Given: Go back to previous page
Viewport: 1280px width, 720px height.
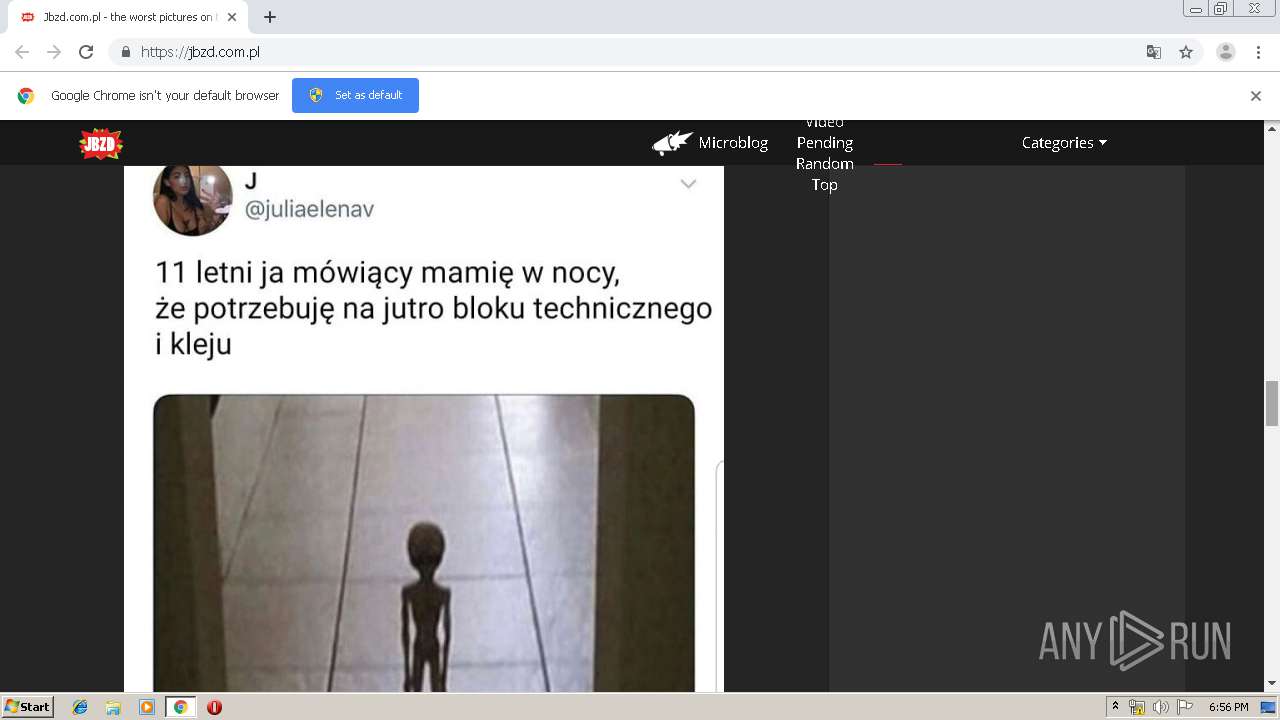Looking at the screenshot, I should pos(22,52).
